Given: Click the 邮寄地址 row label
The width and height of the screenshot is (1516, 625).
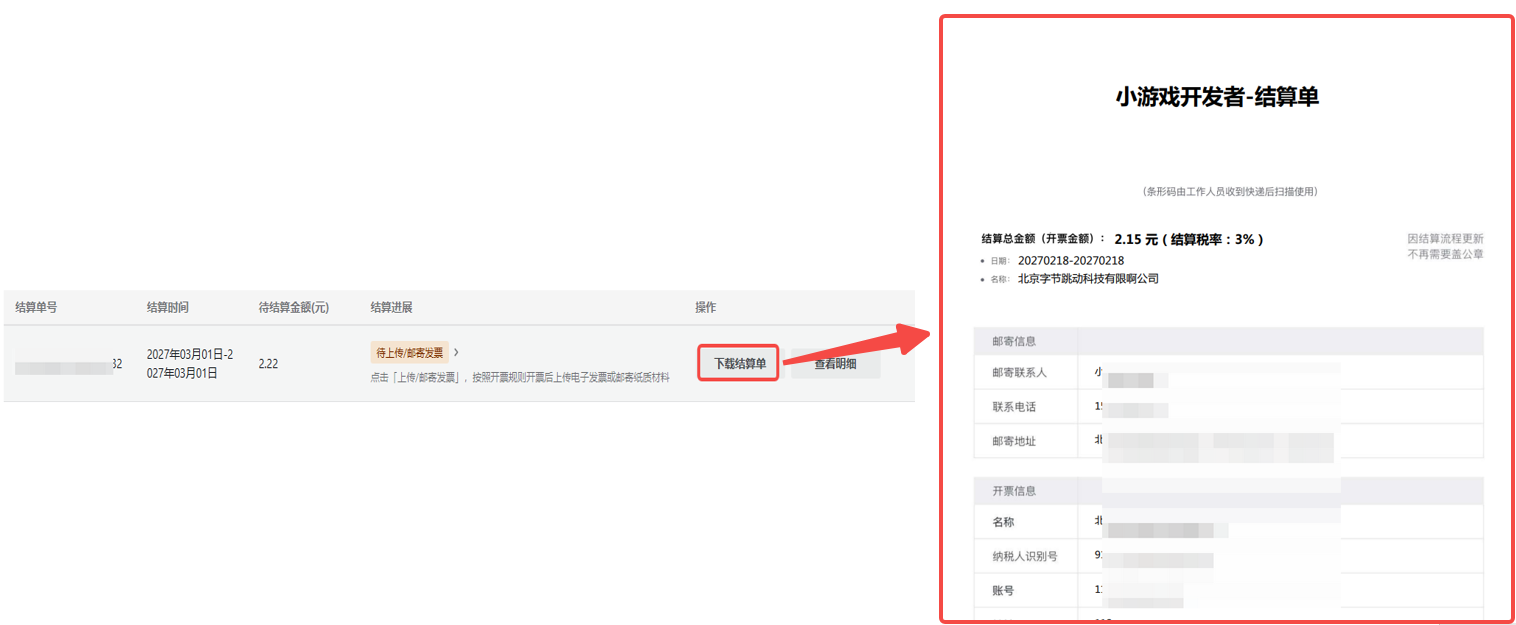Looking at the screenshot, I should [x=1014, y=441].
